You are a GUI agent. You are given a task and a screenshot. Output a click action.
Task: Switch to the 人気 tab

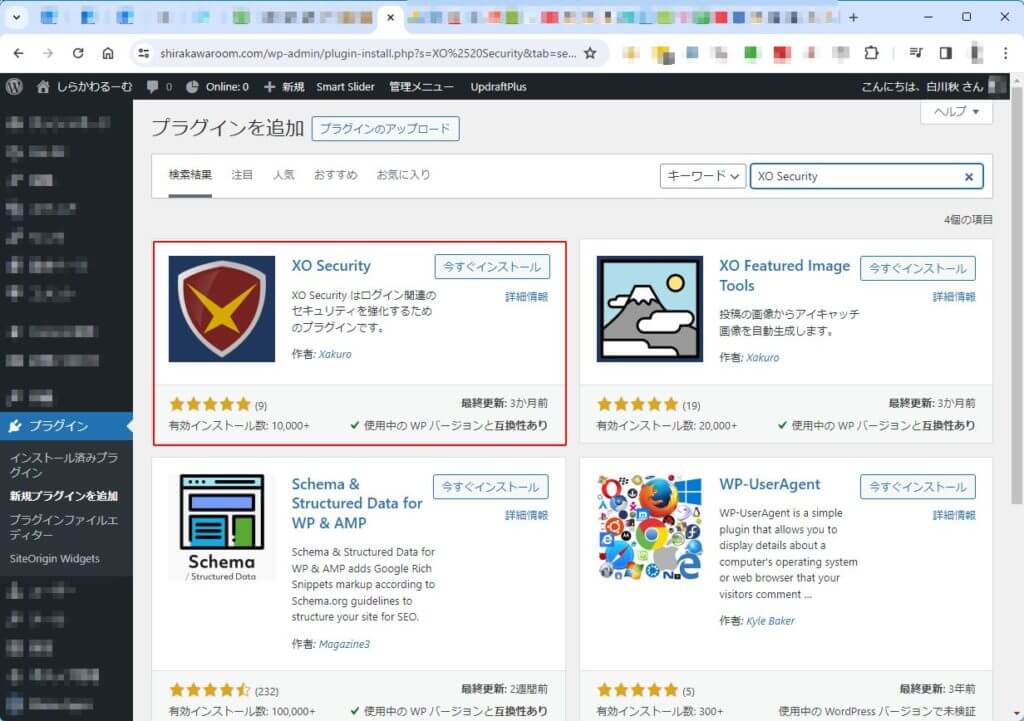coord(284,175)
